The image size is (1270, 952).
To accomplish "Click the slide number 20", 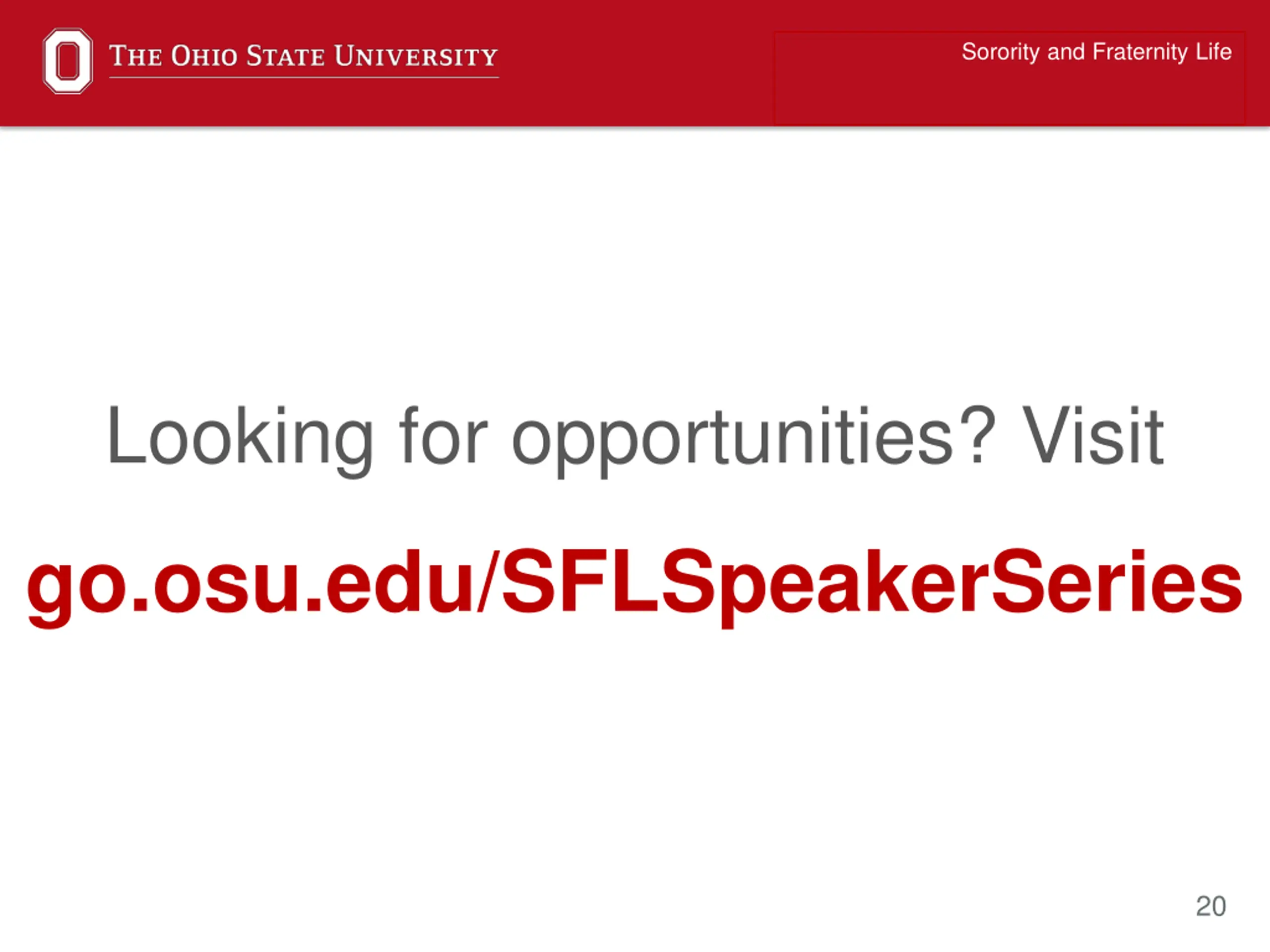I will [1211, 906].
